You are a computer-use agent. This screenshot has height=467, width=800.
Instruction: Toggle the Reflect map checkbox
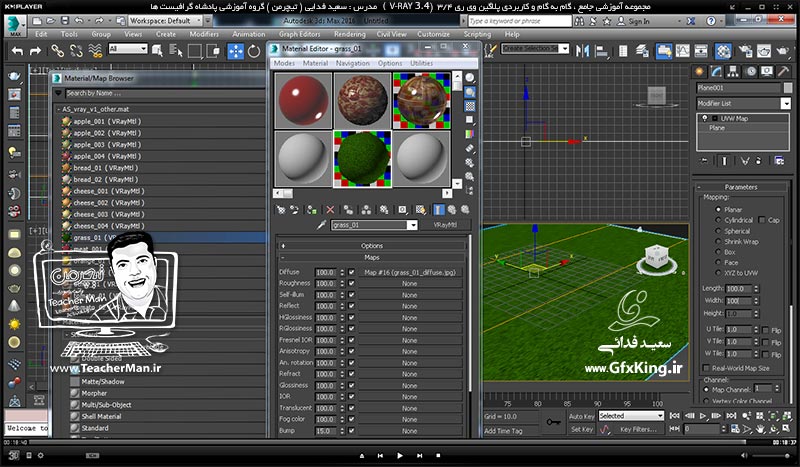point(351,306)
